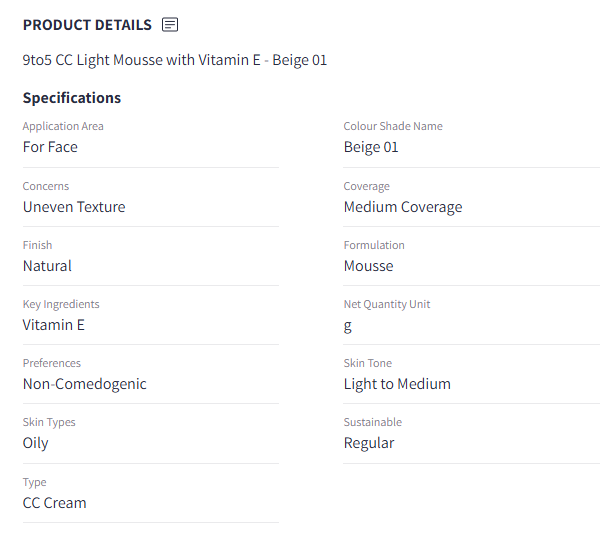Select the 'For Face' application area value
Image resolution: width=609 pixels, height=550 pixels.
click(x=50, y=147)
